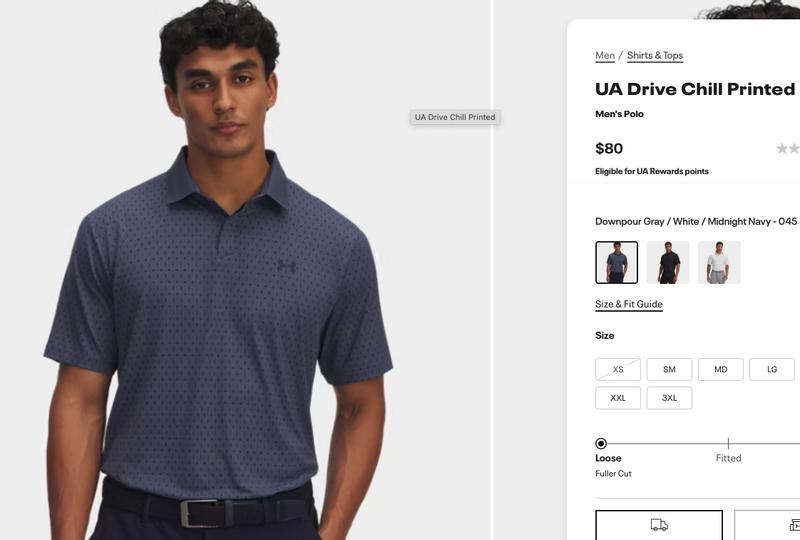Go to the Men breadcrumb link

point(605,56)
